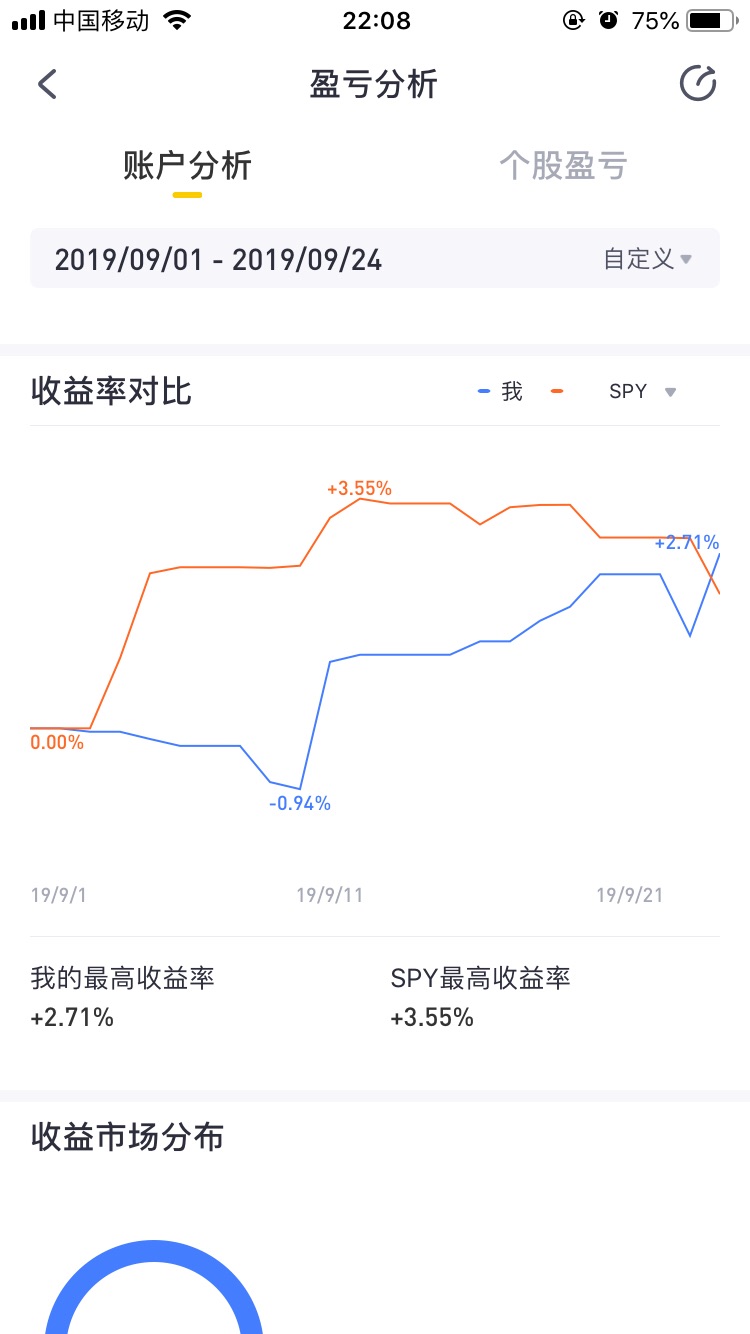750x1334 pixels.
Task: Expand the SPY benchmark dropdown arrow
Action: (671, 392)
